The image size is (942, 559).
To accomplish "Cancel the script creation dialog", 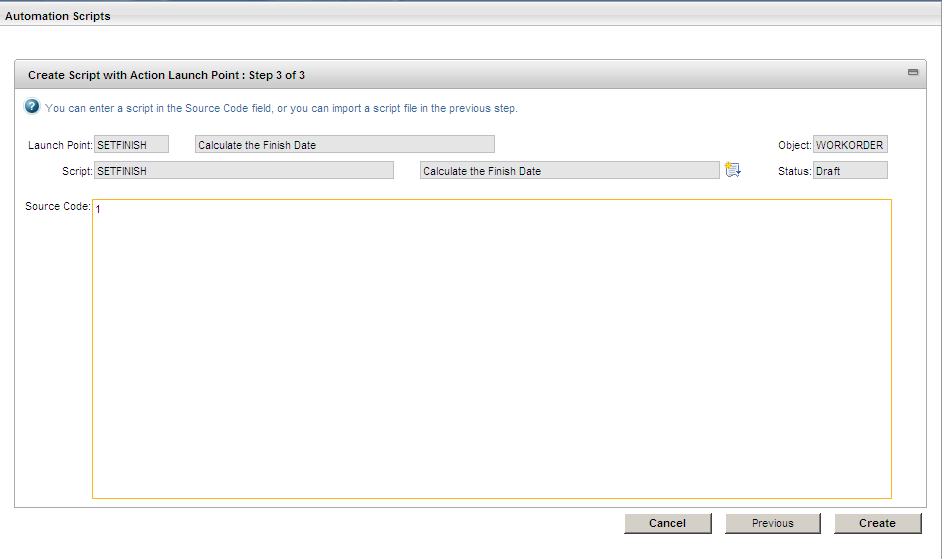I will [667, 523].
